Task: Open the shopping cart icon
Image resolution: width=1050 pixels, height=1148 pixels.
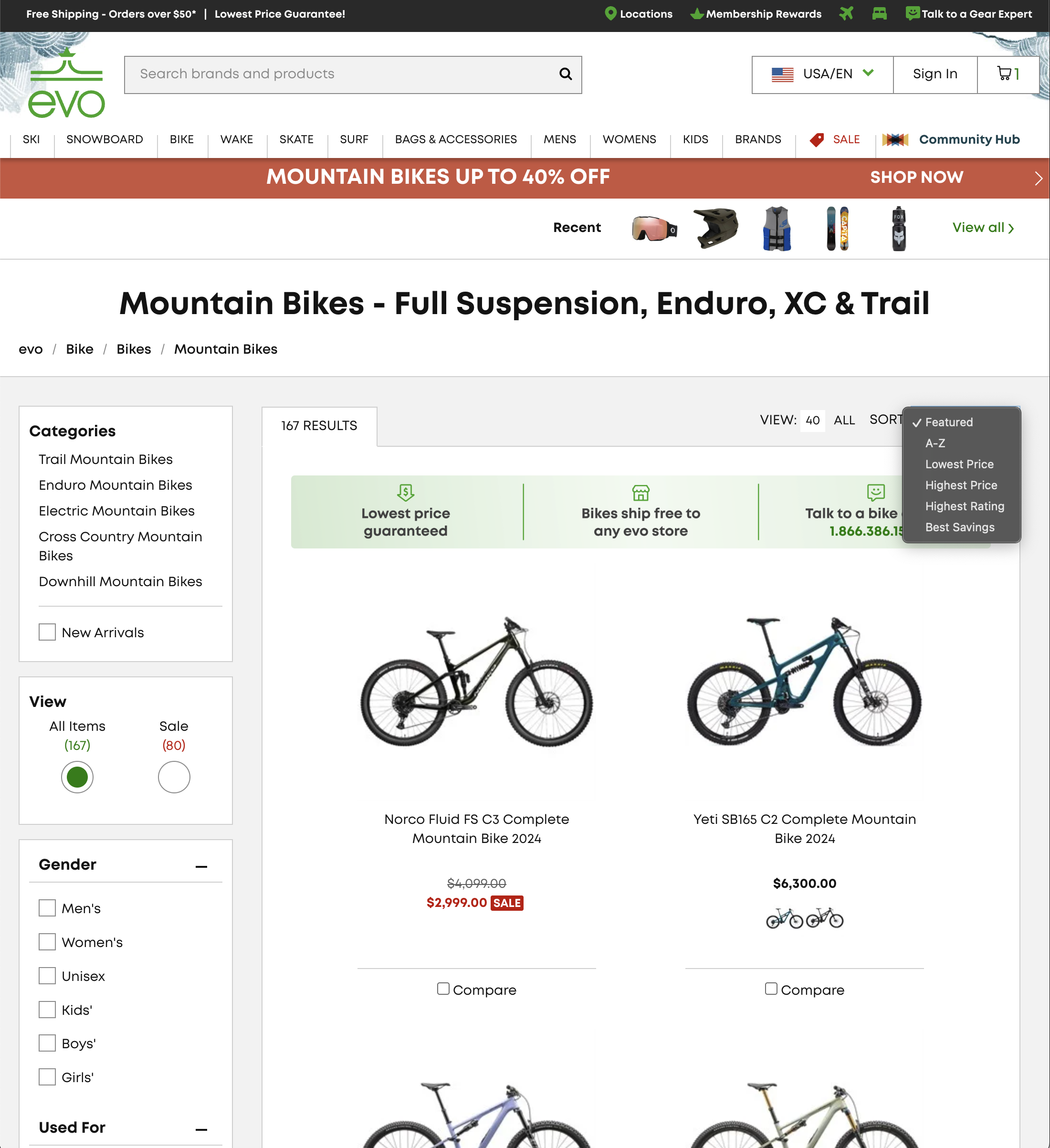Action: tap(1006, 74)
